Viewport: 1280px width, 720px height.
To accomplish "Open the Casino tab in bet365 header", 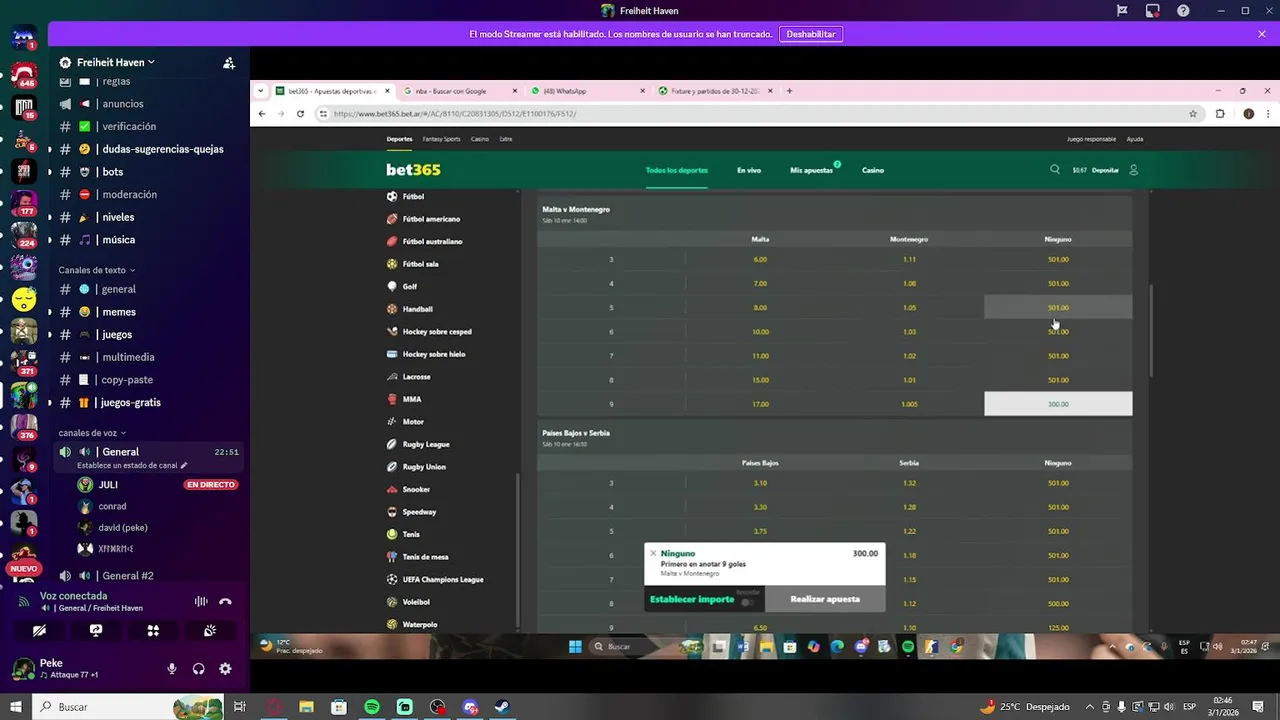I will tap(873, 170).
